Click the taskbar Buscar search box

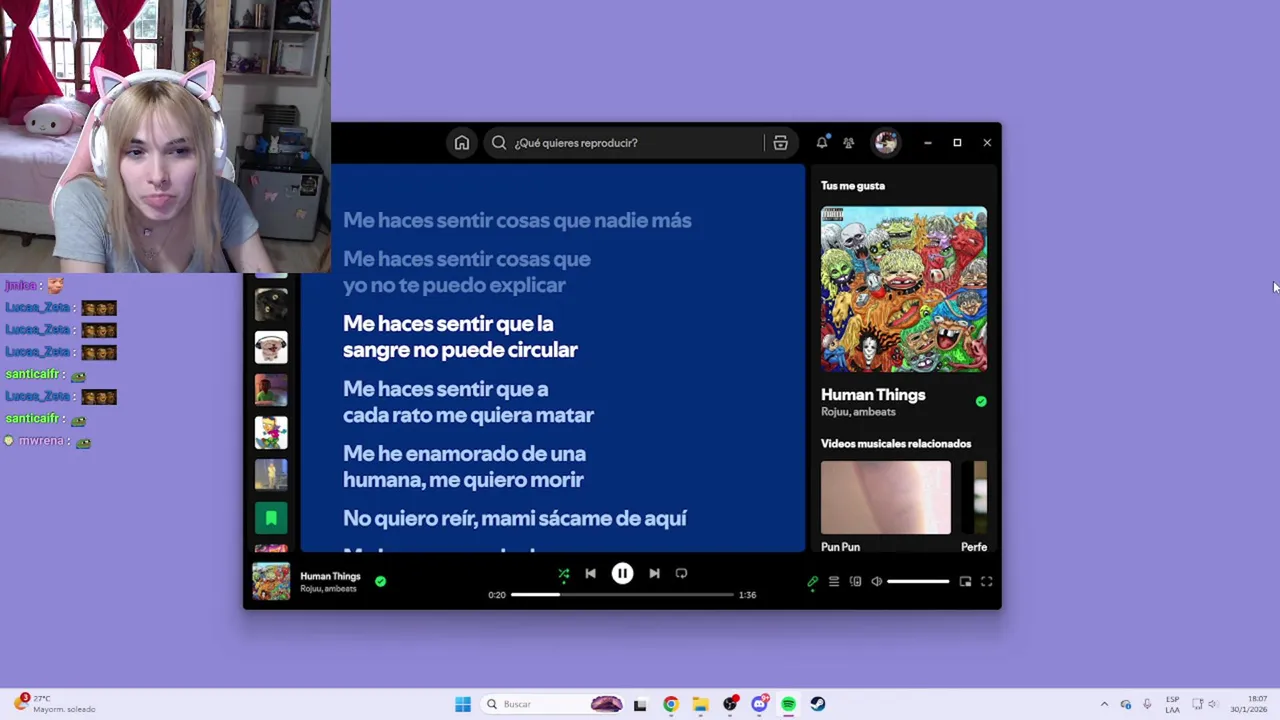pos(553,704)
